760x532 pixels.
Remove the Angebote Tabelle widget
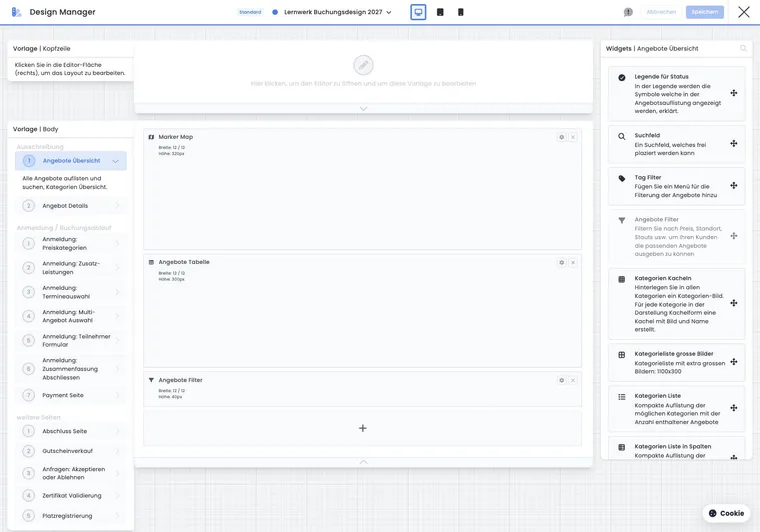point(573,263)
